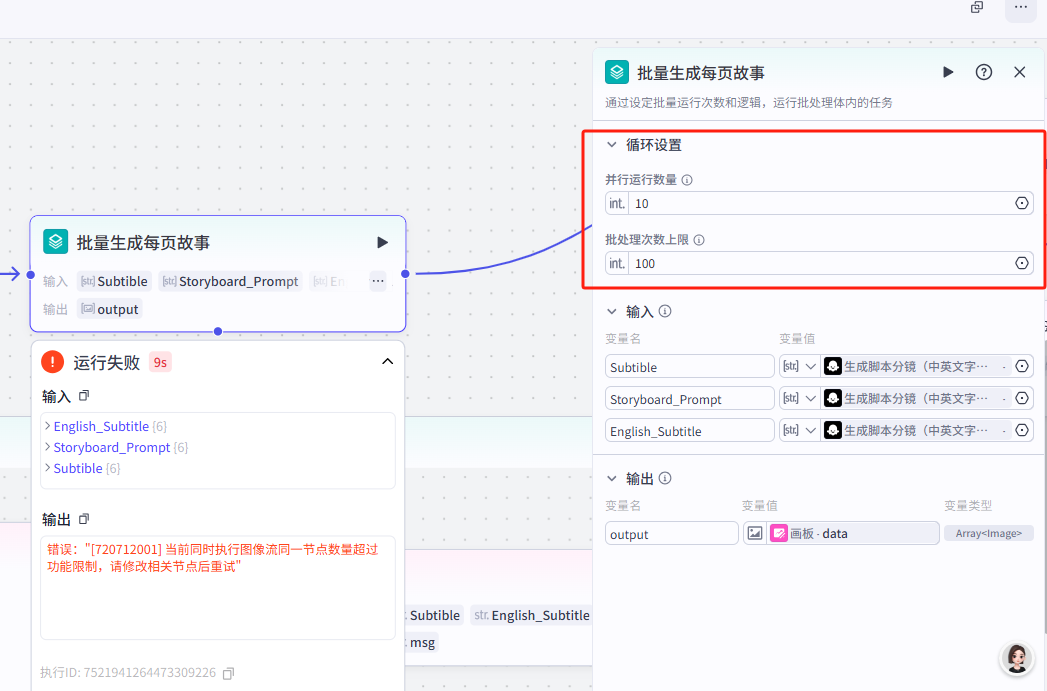
Task: Click info icon beside 并行运行数量
Action: (687, 180)
